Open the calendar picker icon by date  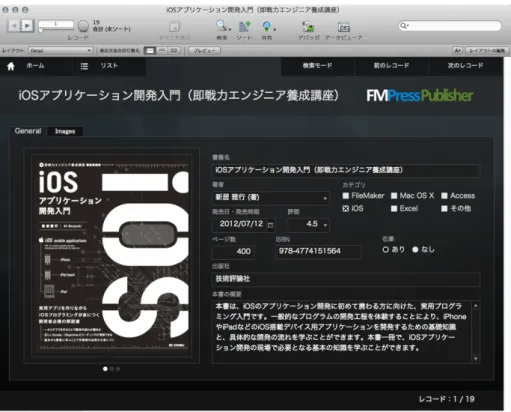271,225
